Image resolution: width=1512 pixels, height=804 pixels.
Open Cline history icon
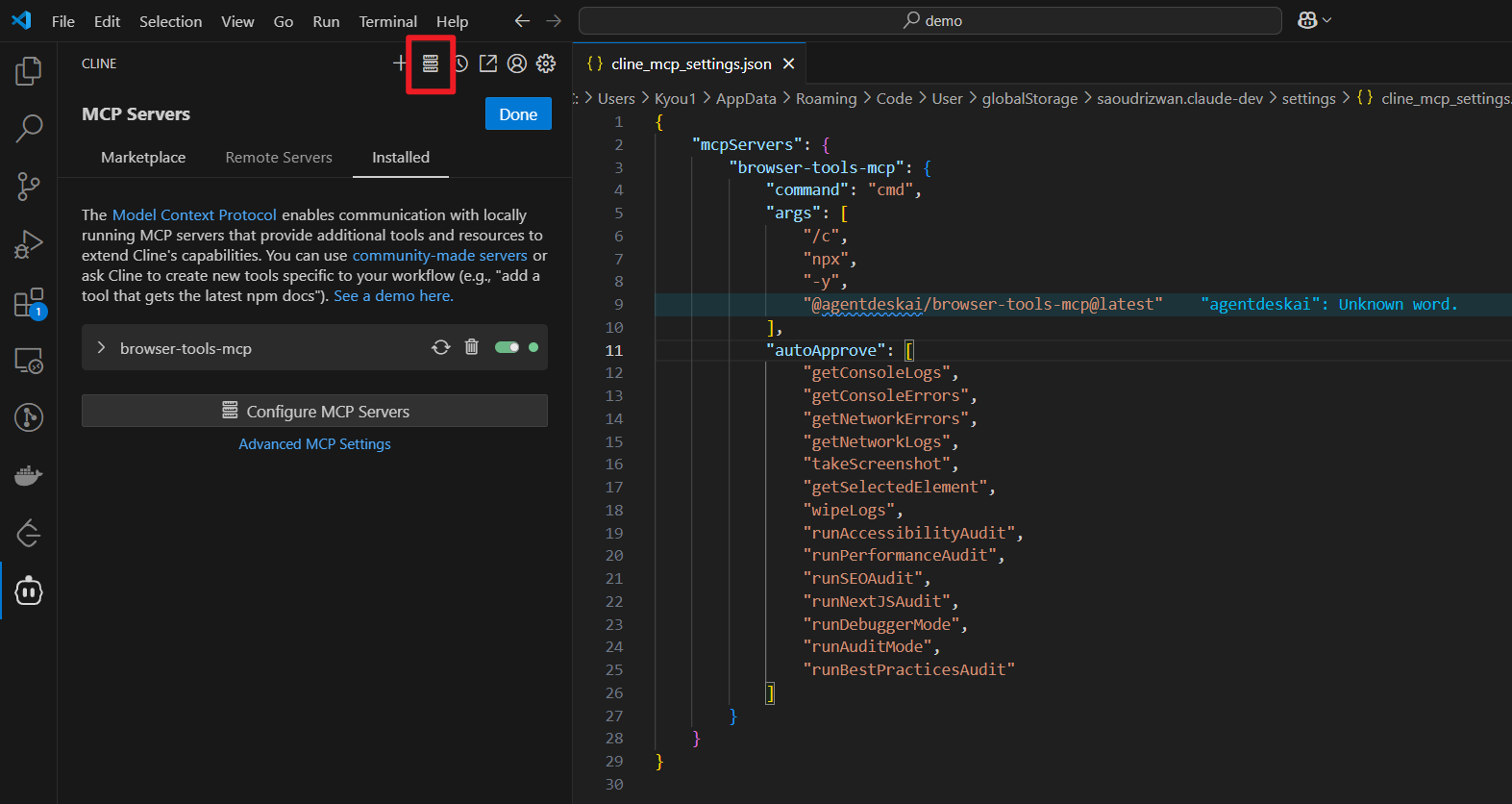coord(460,63)
